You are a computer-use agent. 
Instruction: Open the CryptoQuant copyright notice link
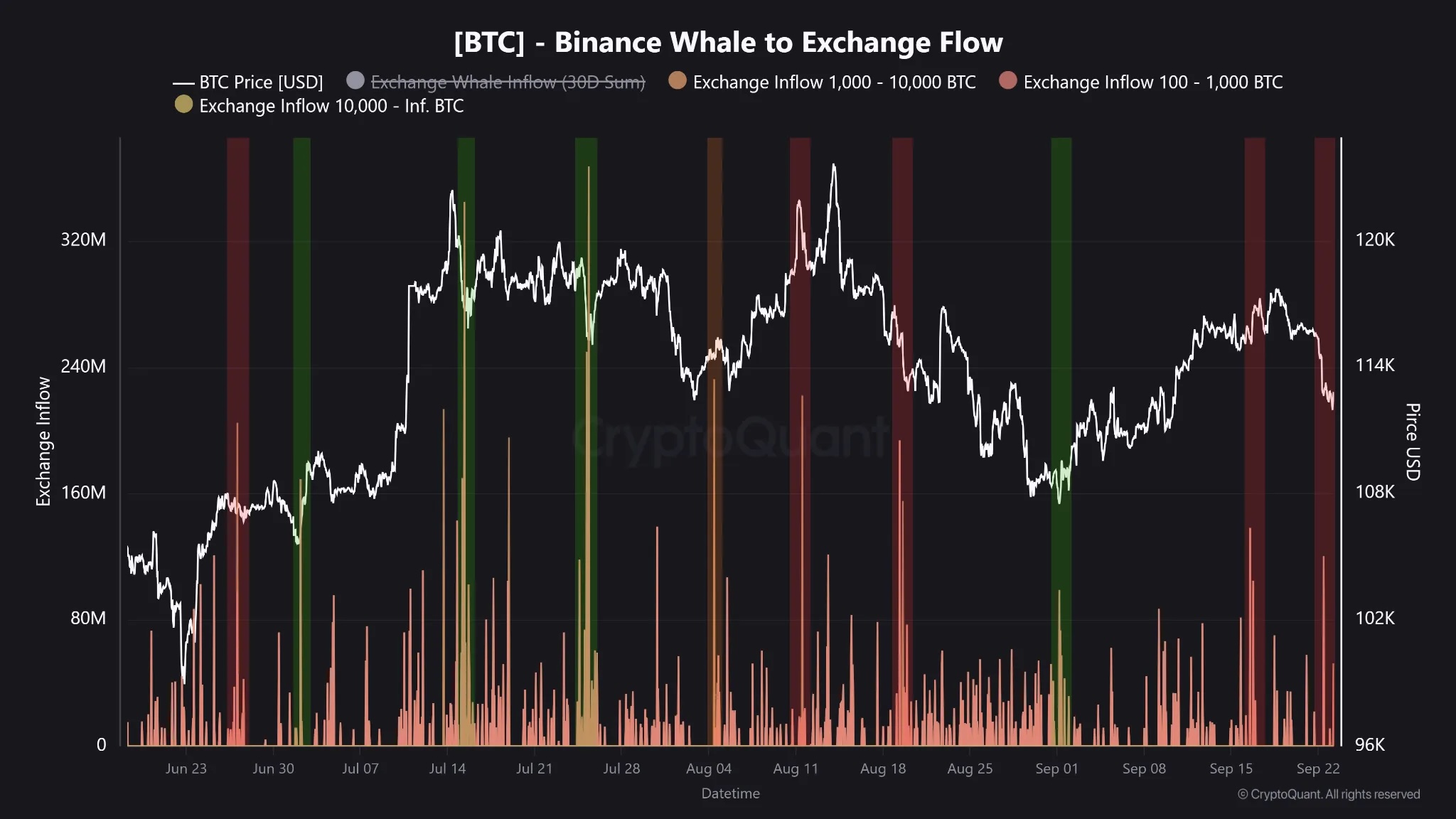1328,794
